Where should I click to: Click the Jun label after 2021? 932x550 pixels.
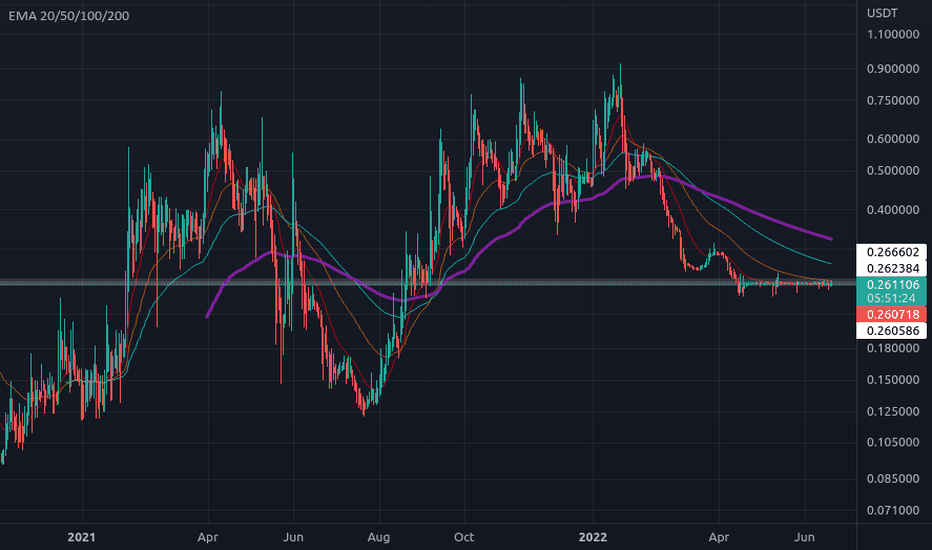point(293,538)
